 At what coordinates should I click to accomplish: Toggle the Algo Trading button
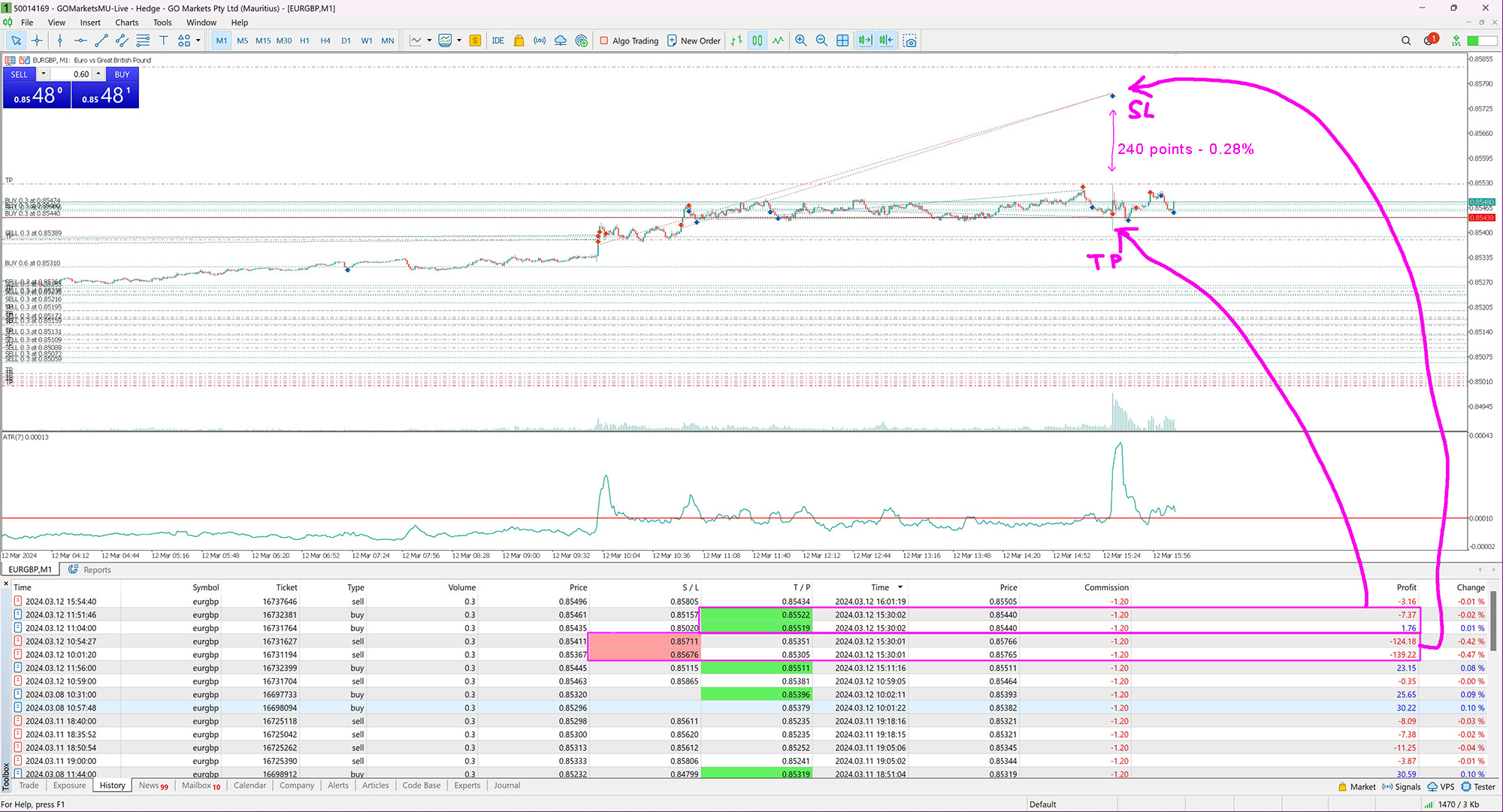coord(629,41)
